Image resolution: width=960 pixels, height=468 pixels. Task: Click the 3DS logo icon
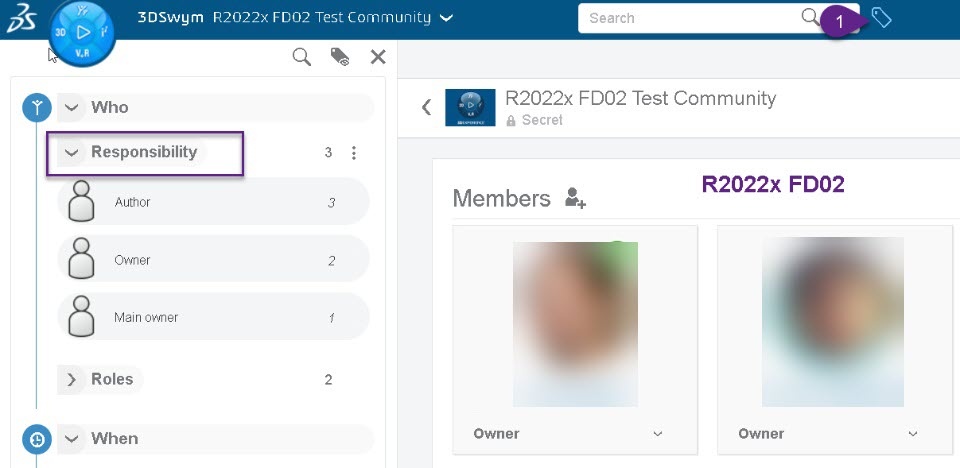click(x=22, y=18)
